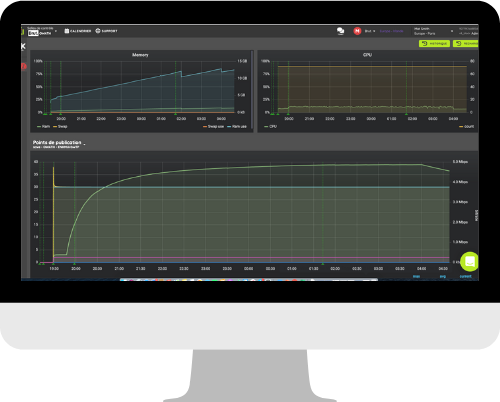Click the purple Europe link in header
The image size is (500, 402).
tap(391, 31)
